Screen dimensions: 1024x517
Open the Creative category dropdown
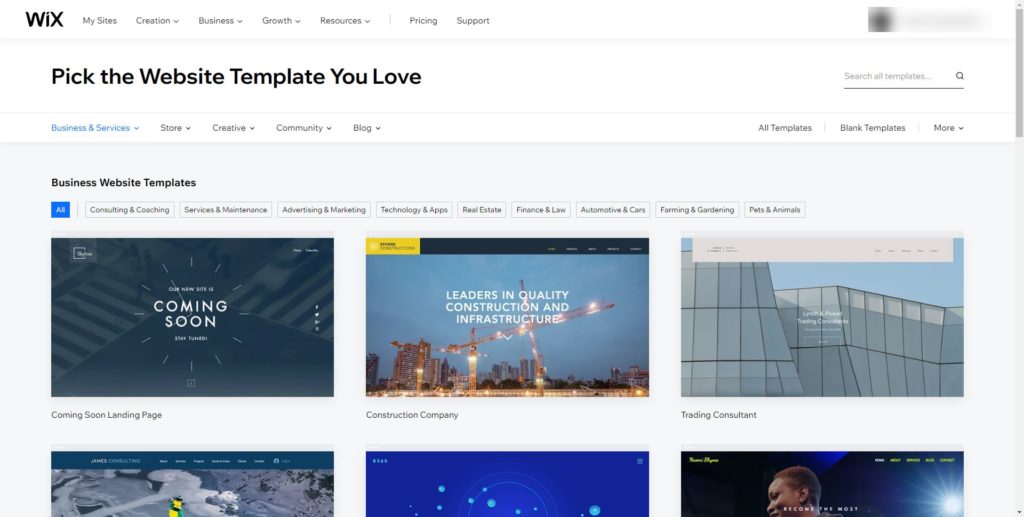(x=233, y=128)
